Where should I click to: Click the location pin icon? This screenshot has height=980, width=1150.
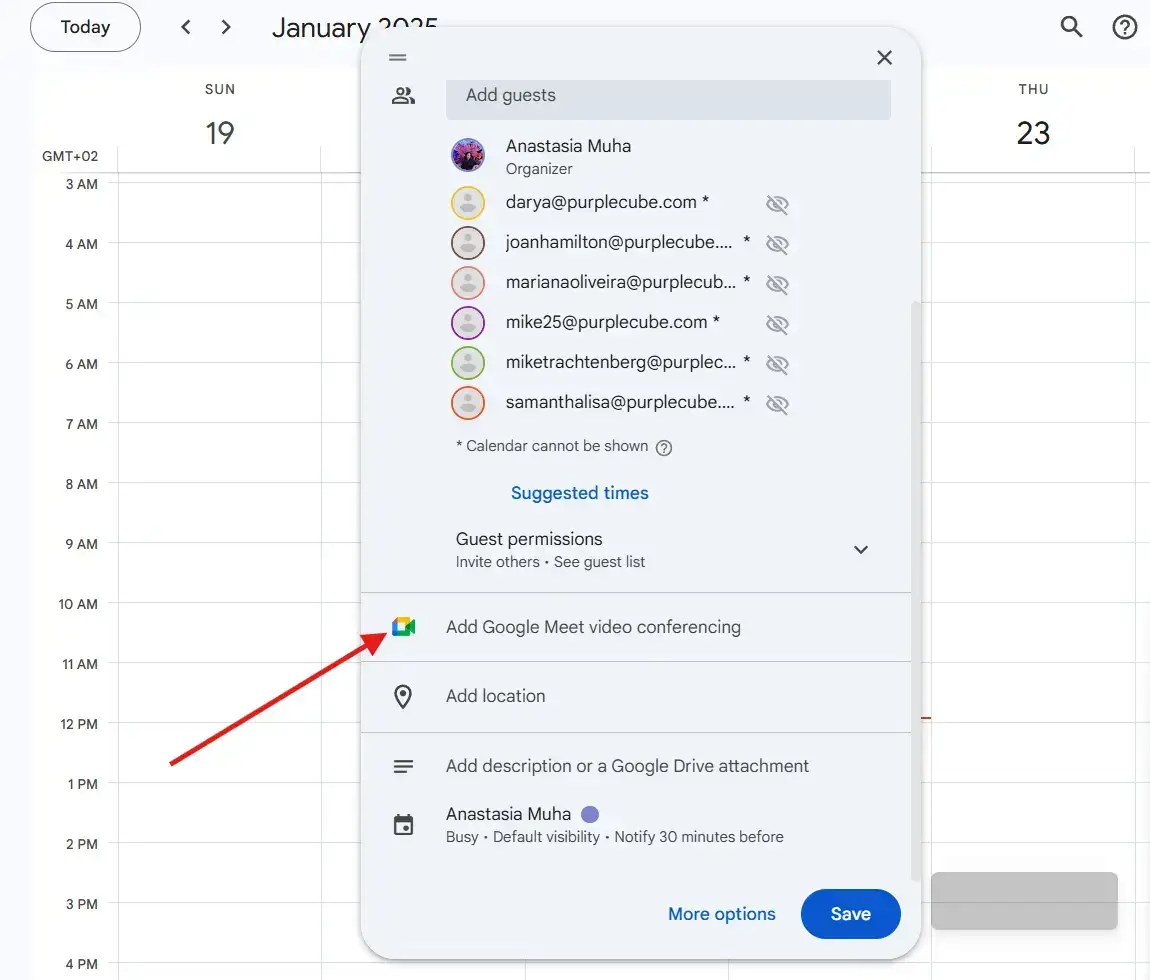[403, 696]
